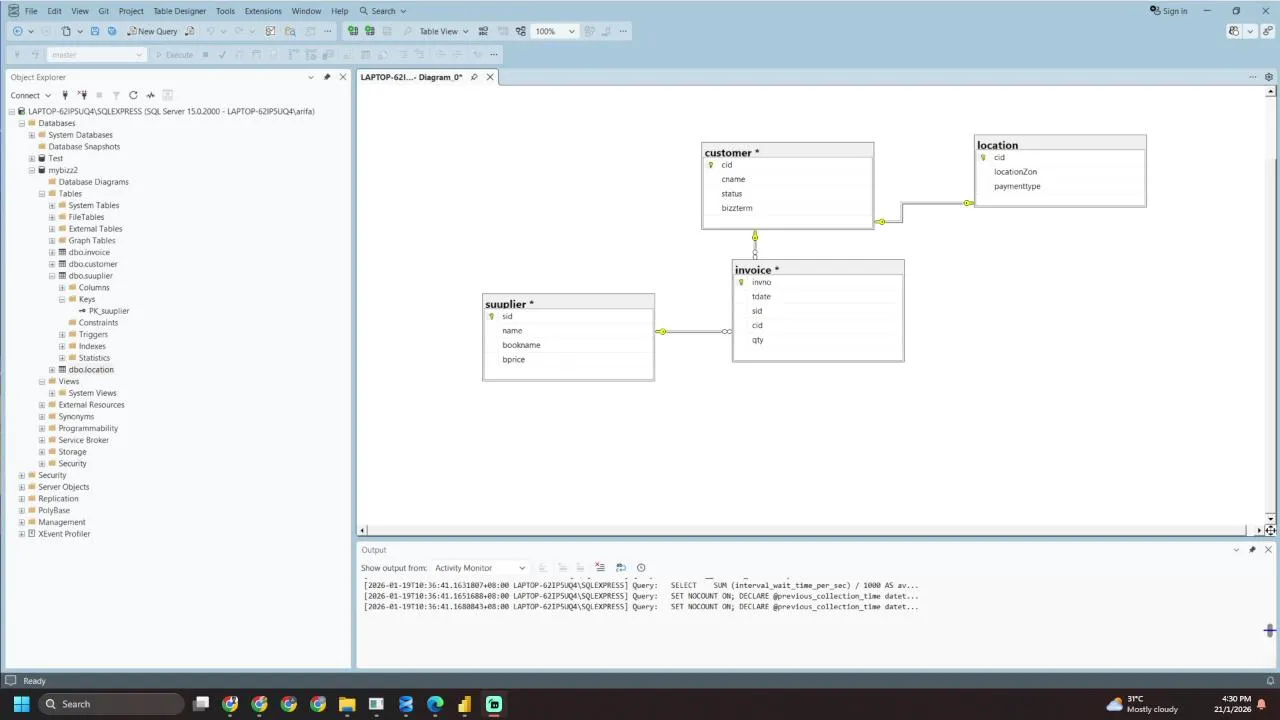
Task: Open the Connect dropdown in Object Explorer
Action: [x=29, y=95]
